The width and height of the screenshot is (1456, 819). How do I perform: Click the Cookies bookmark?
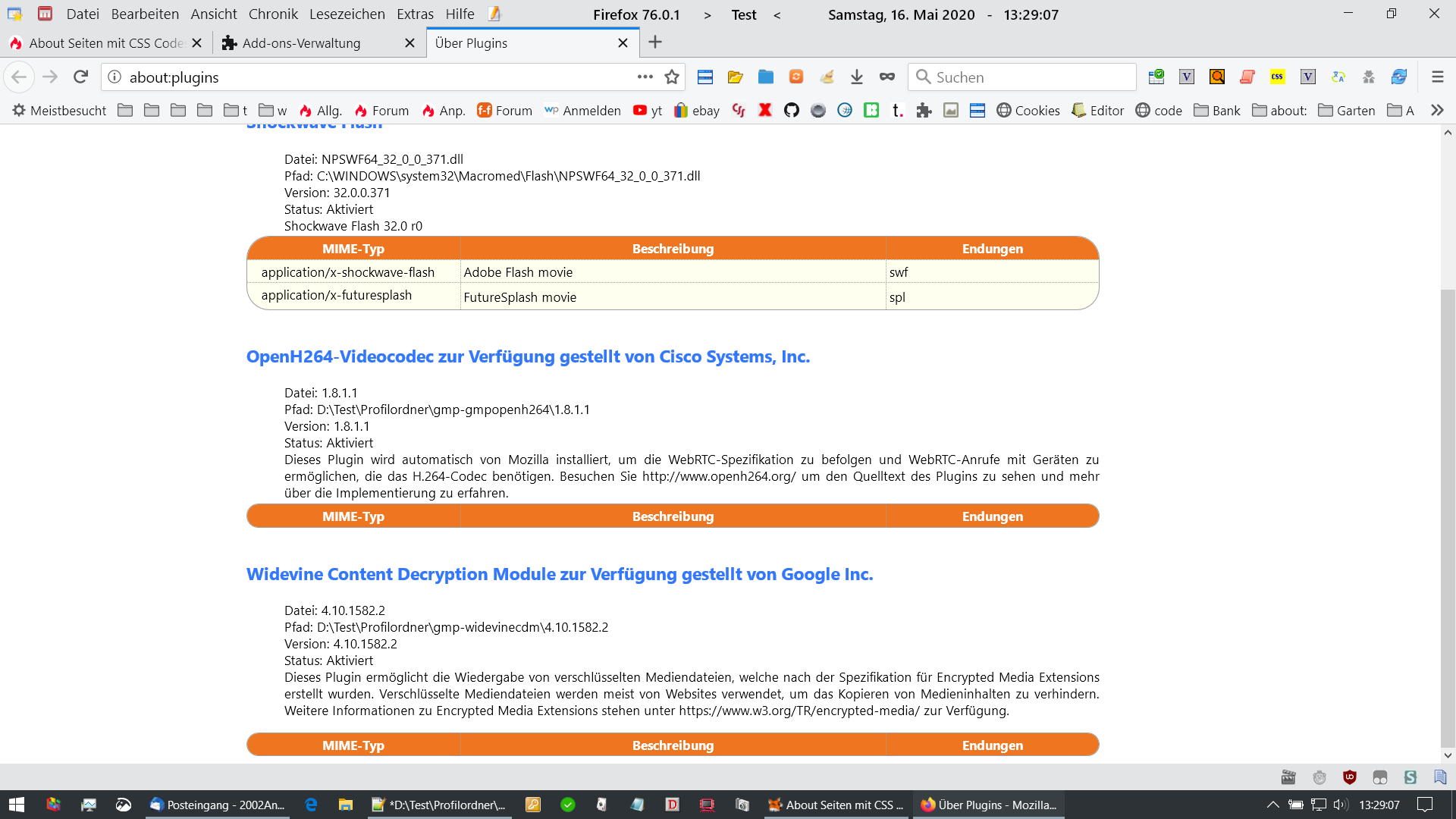[x=1028, y=111]
